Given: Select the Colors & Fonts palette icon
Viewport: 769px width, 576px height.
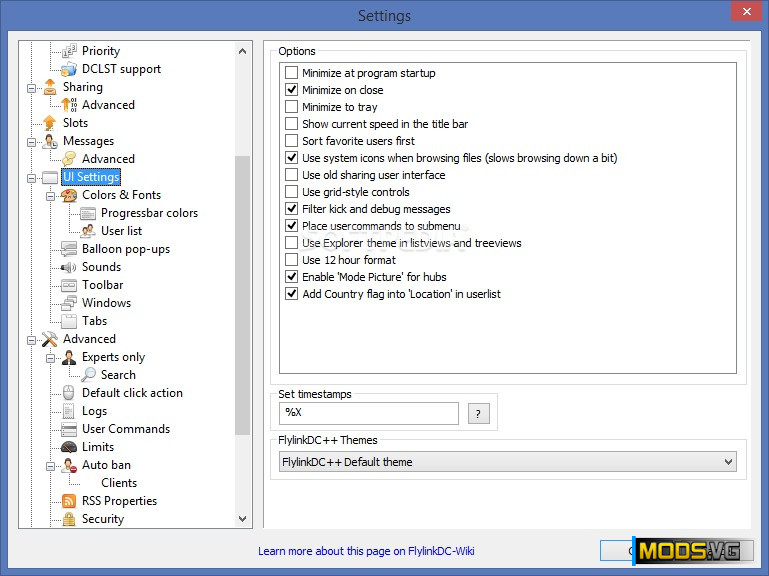Looking at the screenshot, I should coord(69,195).
